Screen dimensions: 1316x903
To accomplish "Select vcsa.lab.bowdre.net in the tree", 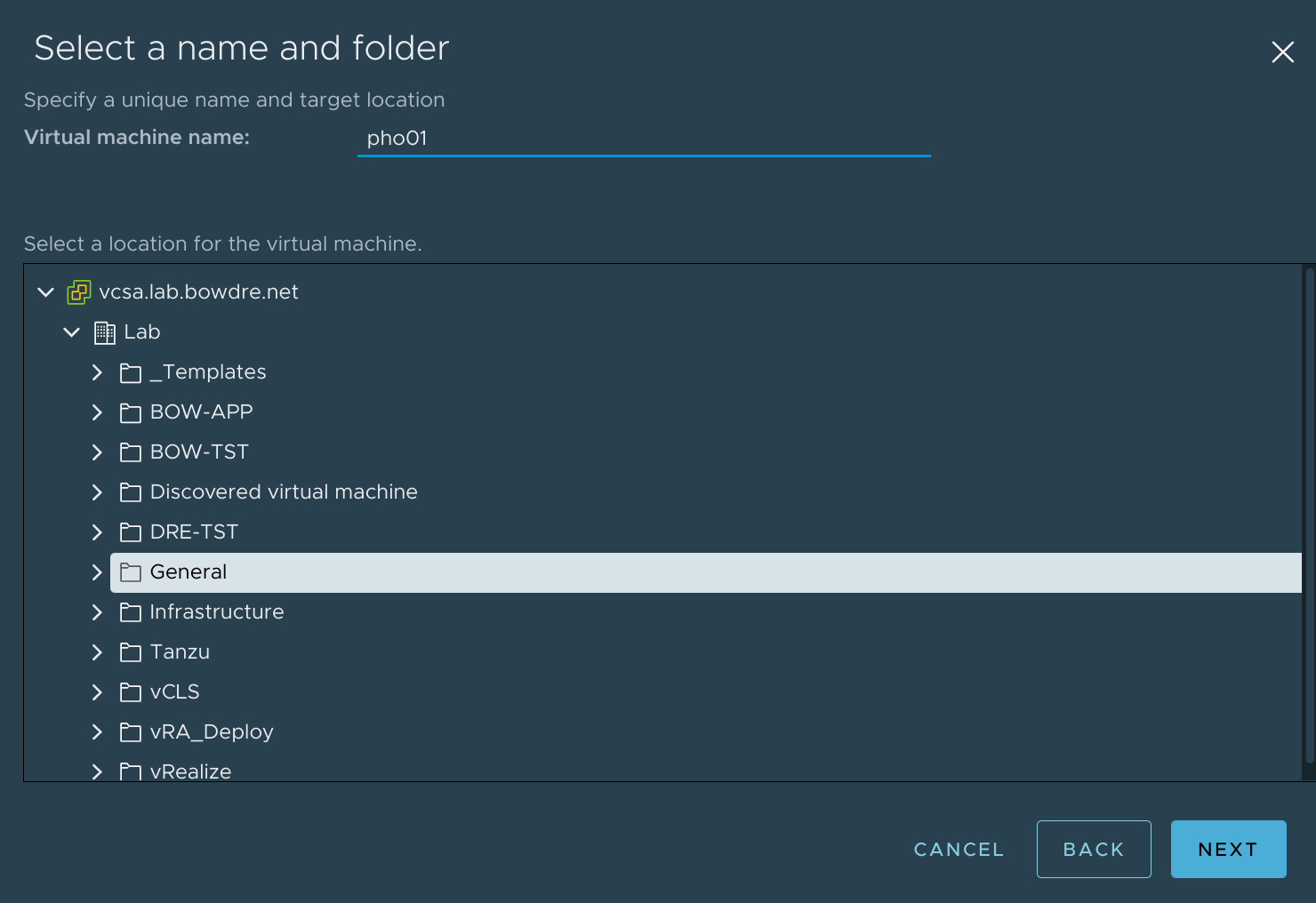I will click(x=199, y=292).
